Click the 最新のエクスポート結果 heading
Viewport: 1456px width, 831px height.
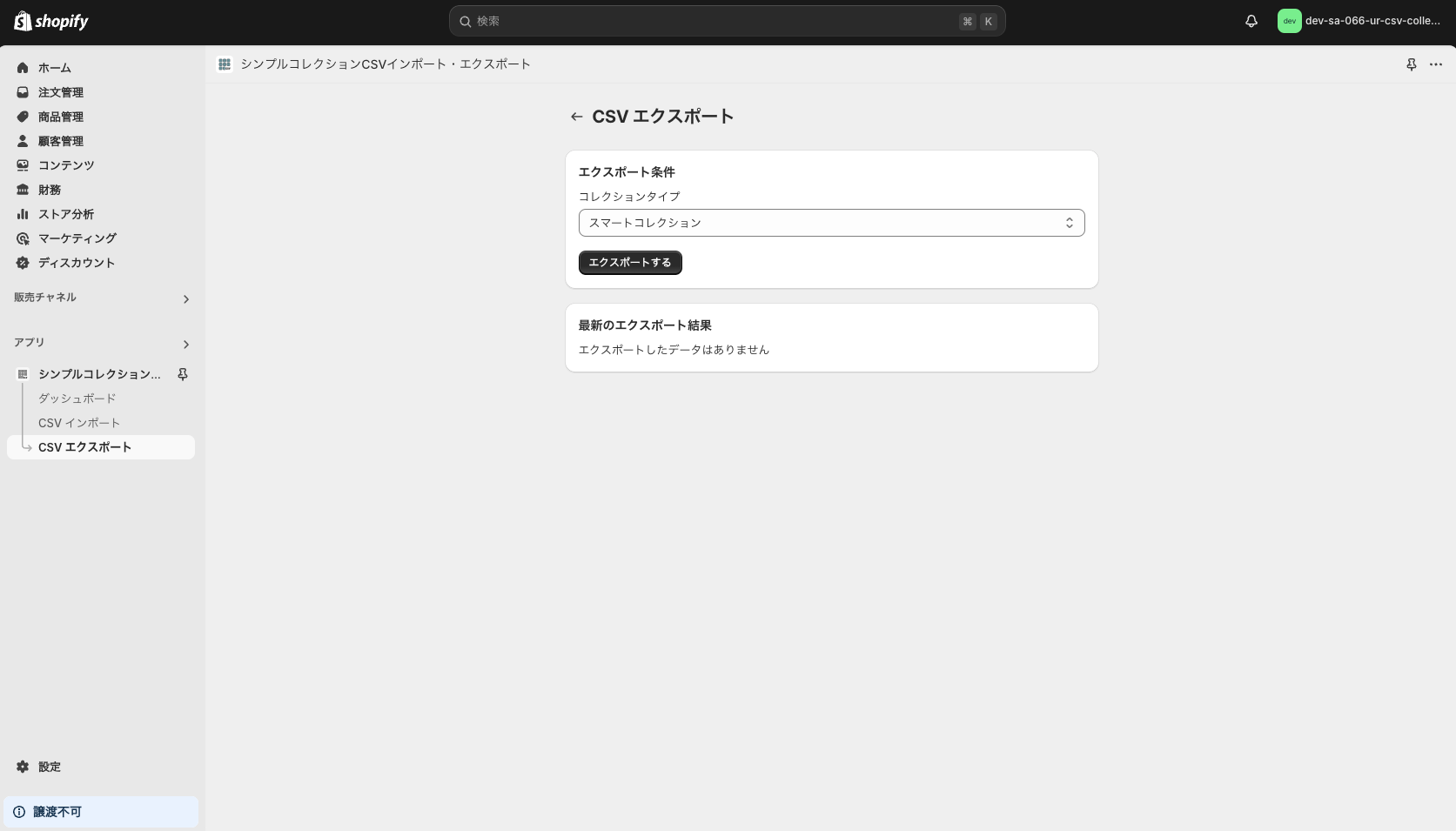pos(645,325)
